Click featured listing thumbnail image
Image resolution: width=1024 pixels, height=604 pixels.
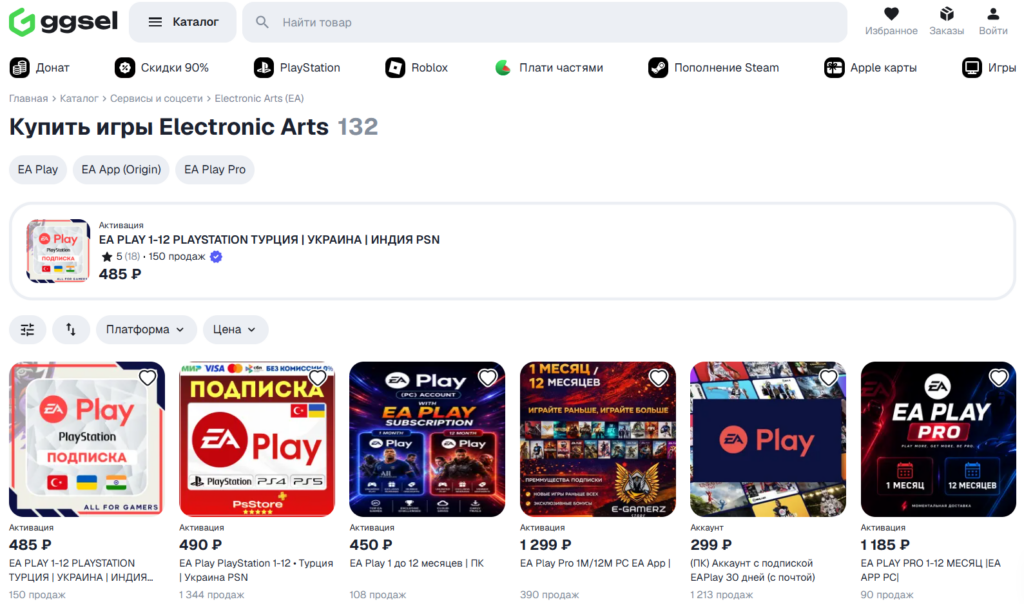58,251
